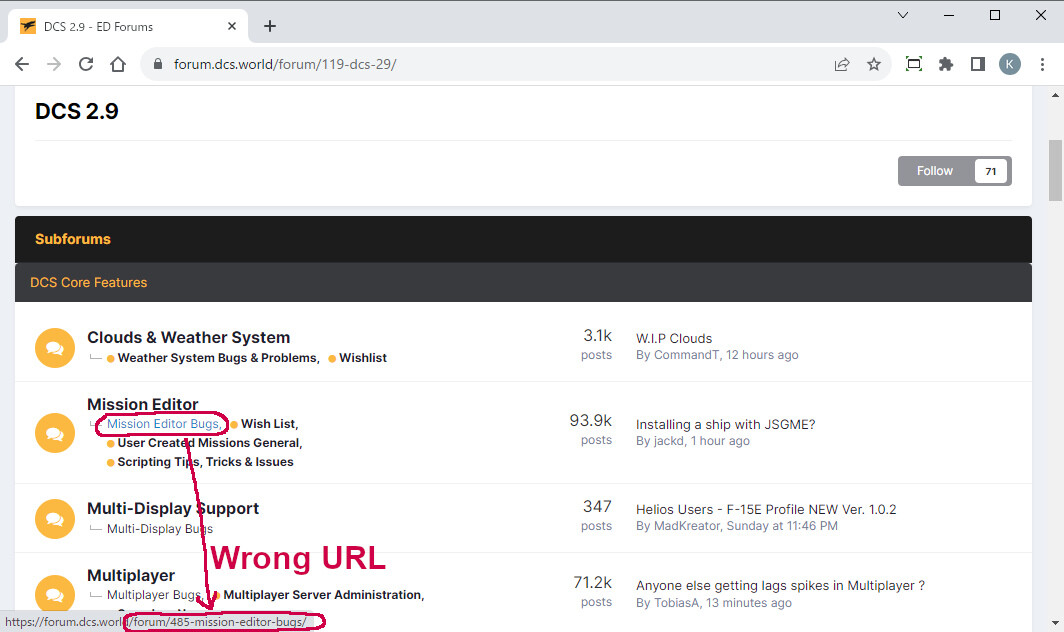Open Mission Editor Wish List subforum

(x=269, y=424)
